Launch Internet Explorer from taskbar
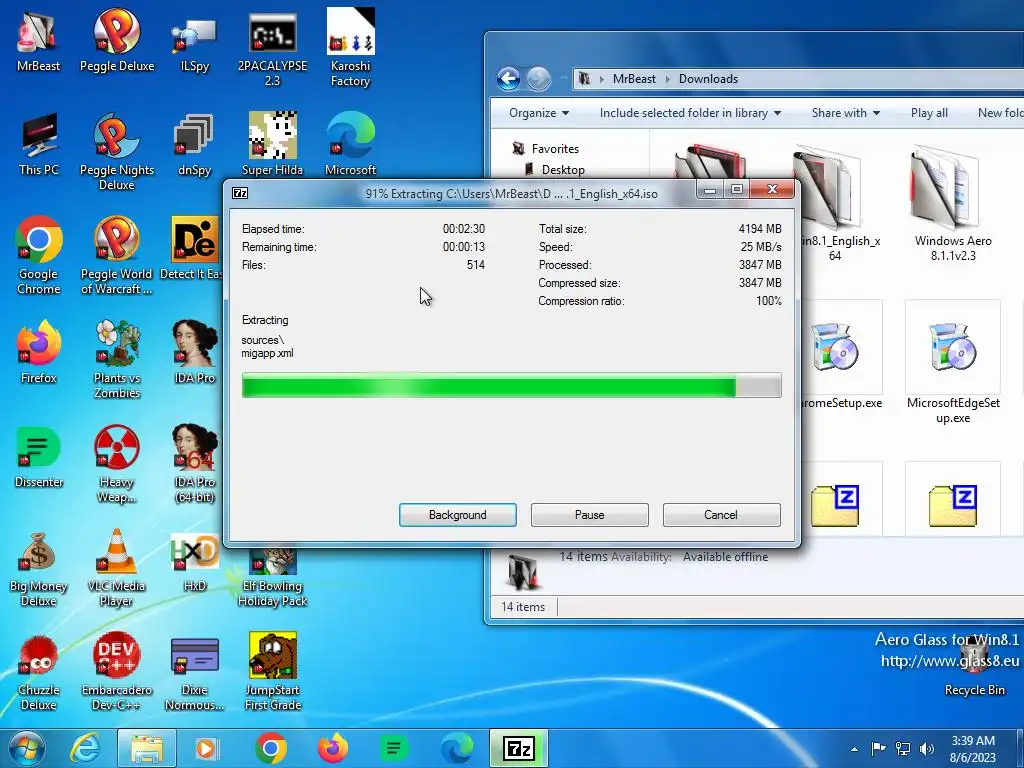The image size is (1024, 768). pos(86,748)
